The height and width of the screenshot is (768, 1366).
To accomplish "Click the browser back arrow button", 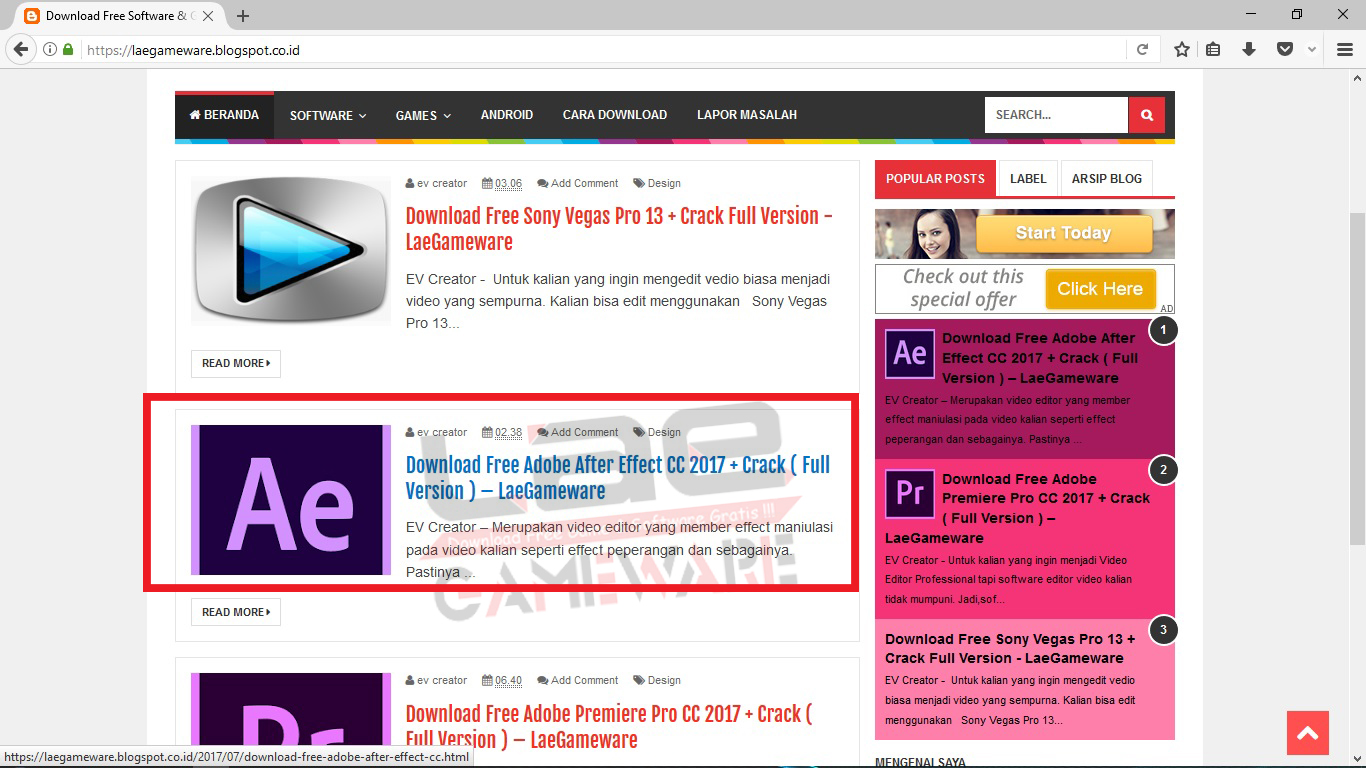I will [21, 49].
